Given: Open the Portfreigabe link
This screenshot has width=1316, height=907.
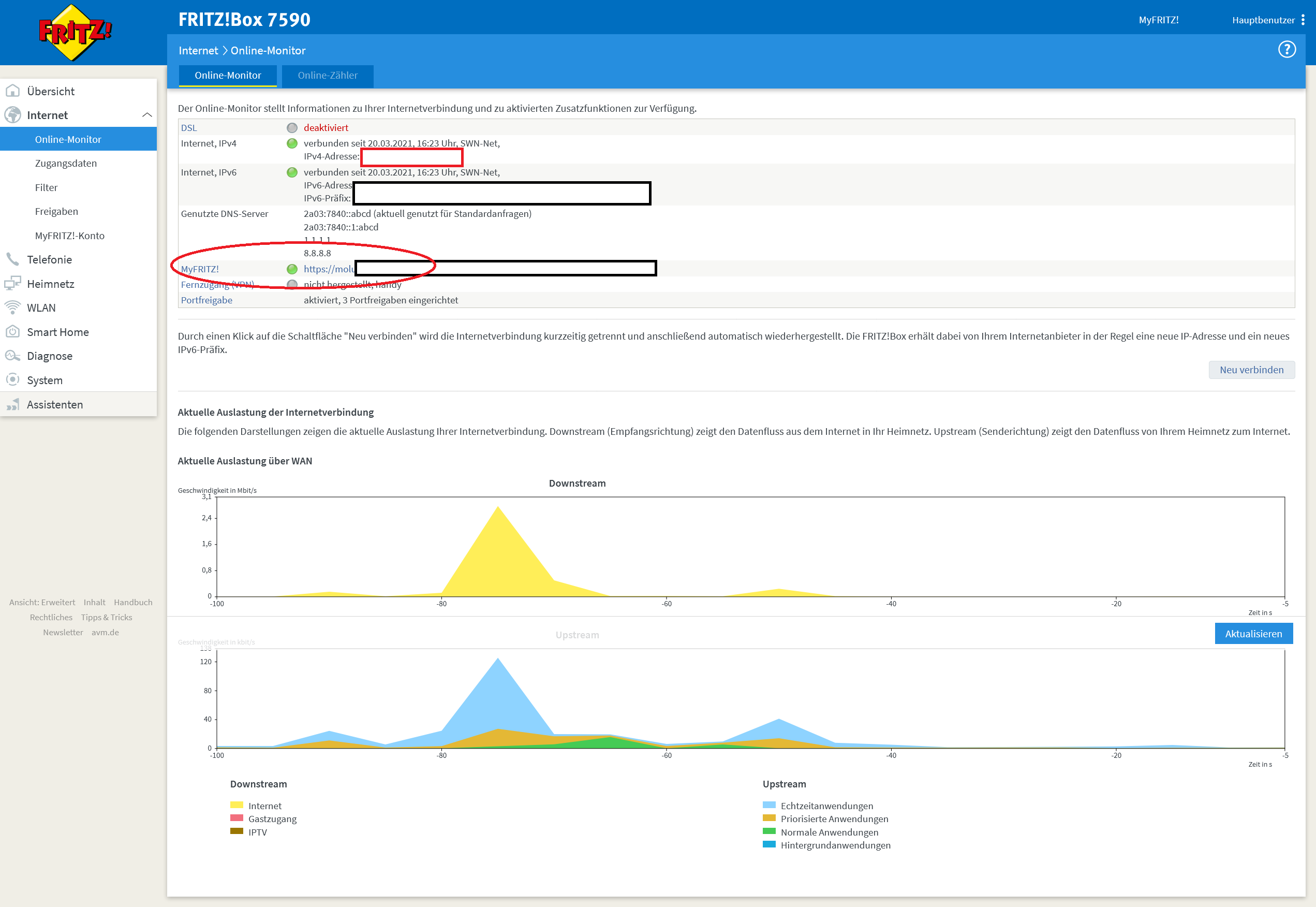Looking at the screenshot, I should point(206,300).
